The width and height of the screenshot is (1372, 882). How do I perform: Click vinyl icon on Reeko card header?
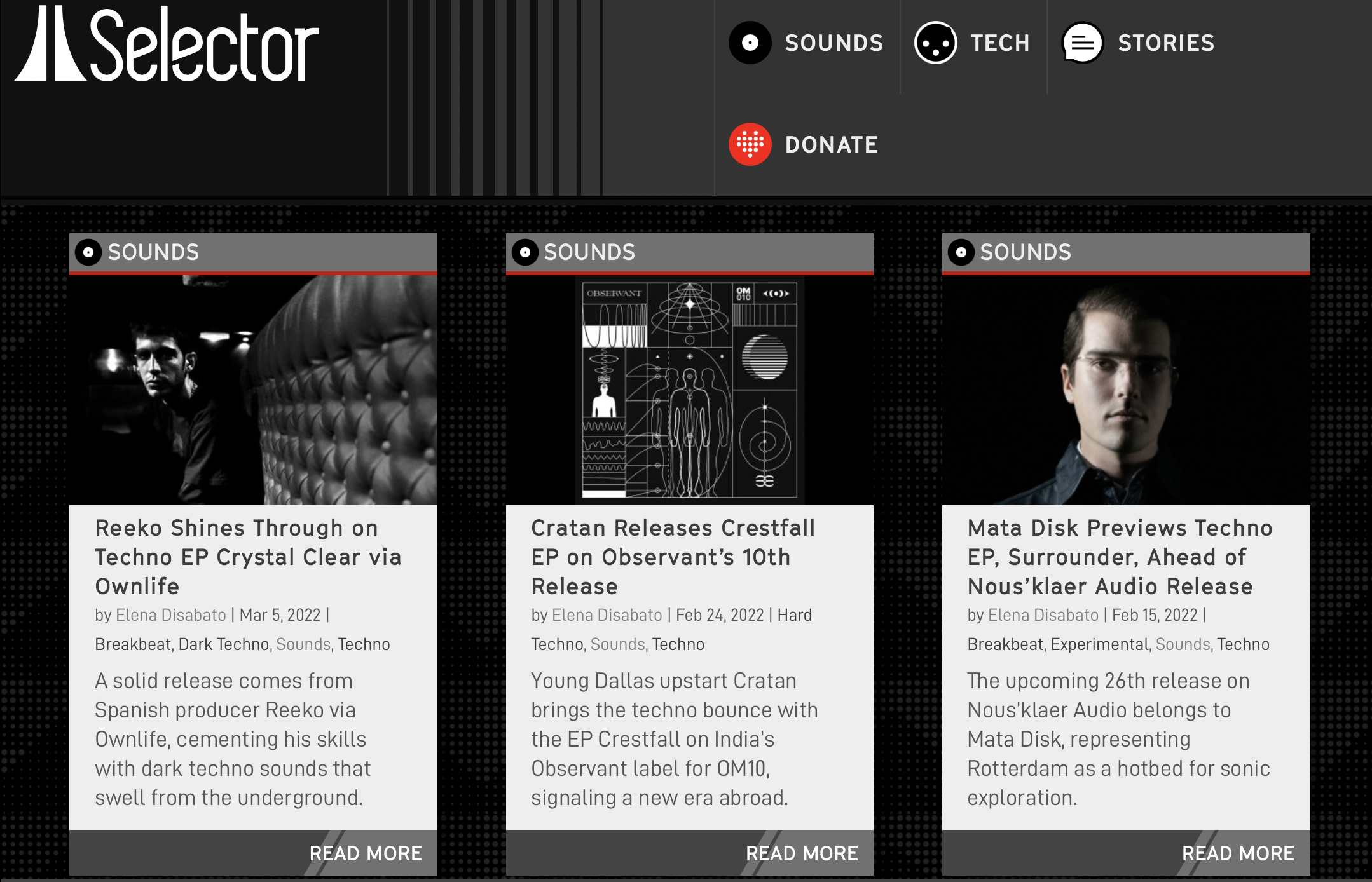pos(88,252)
